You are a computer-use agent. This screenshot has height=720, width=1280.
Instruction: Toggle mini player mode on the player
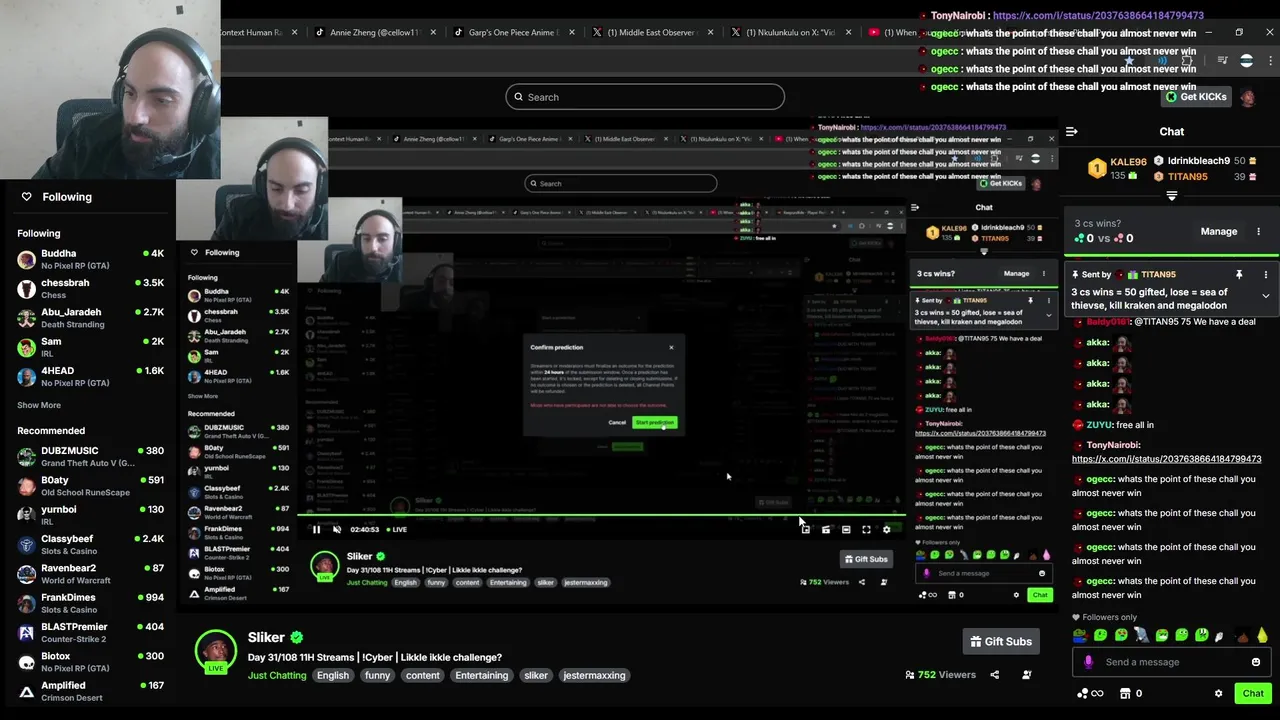coord(825,529)
